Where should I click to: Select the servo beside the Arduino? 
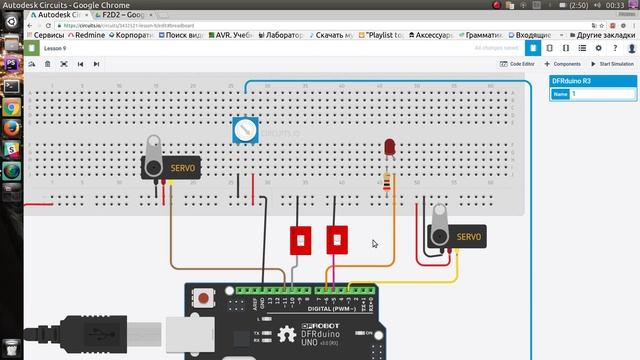pos(457,236)
